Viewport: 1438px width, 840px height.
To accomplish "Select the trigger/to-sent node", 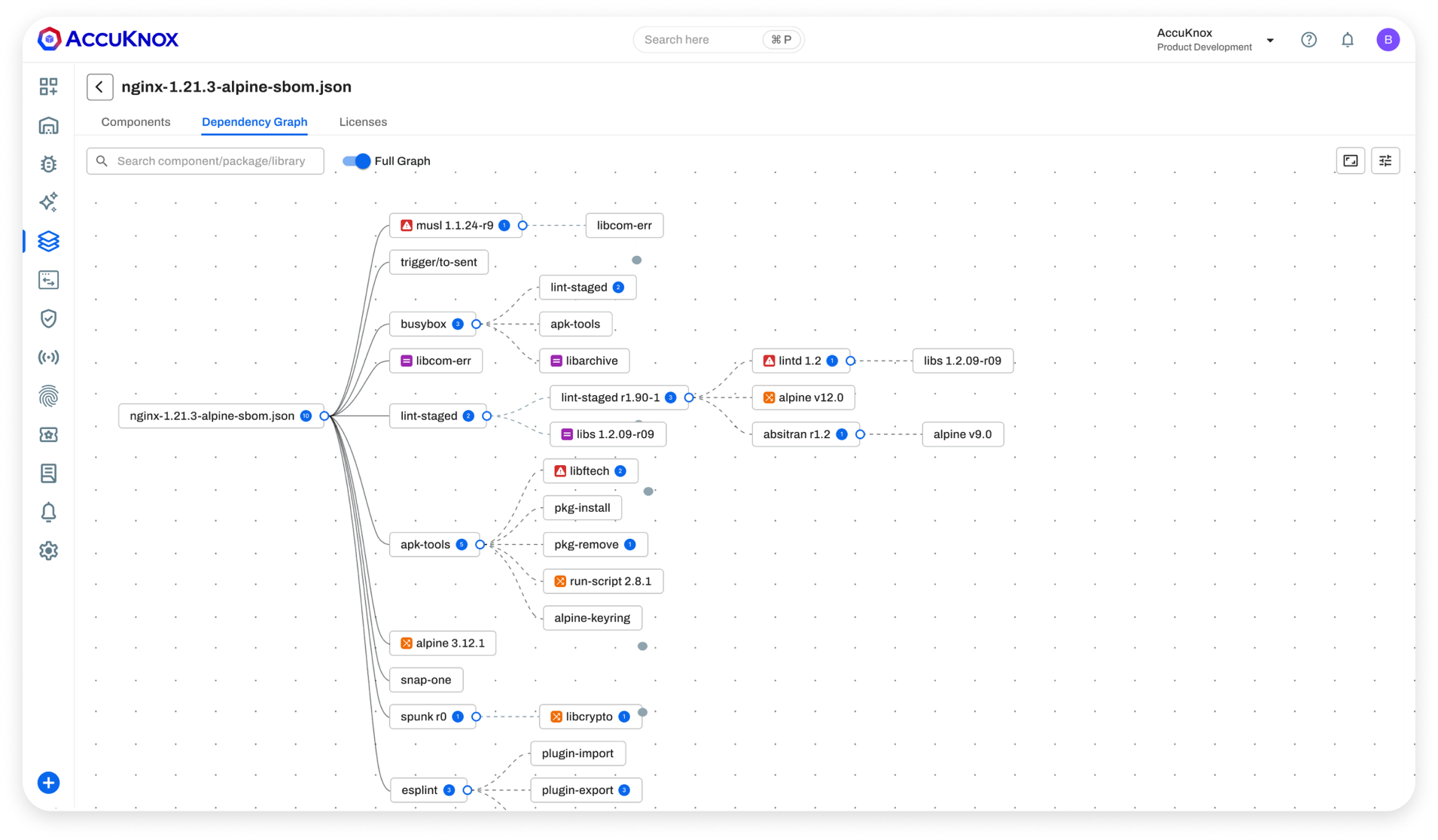I will click(439, 263).
